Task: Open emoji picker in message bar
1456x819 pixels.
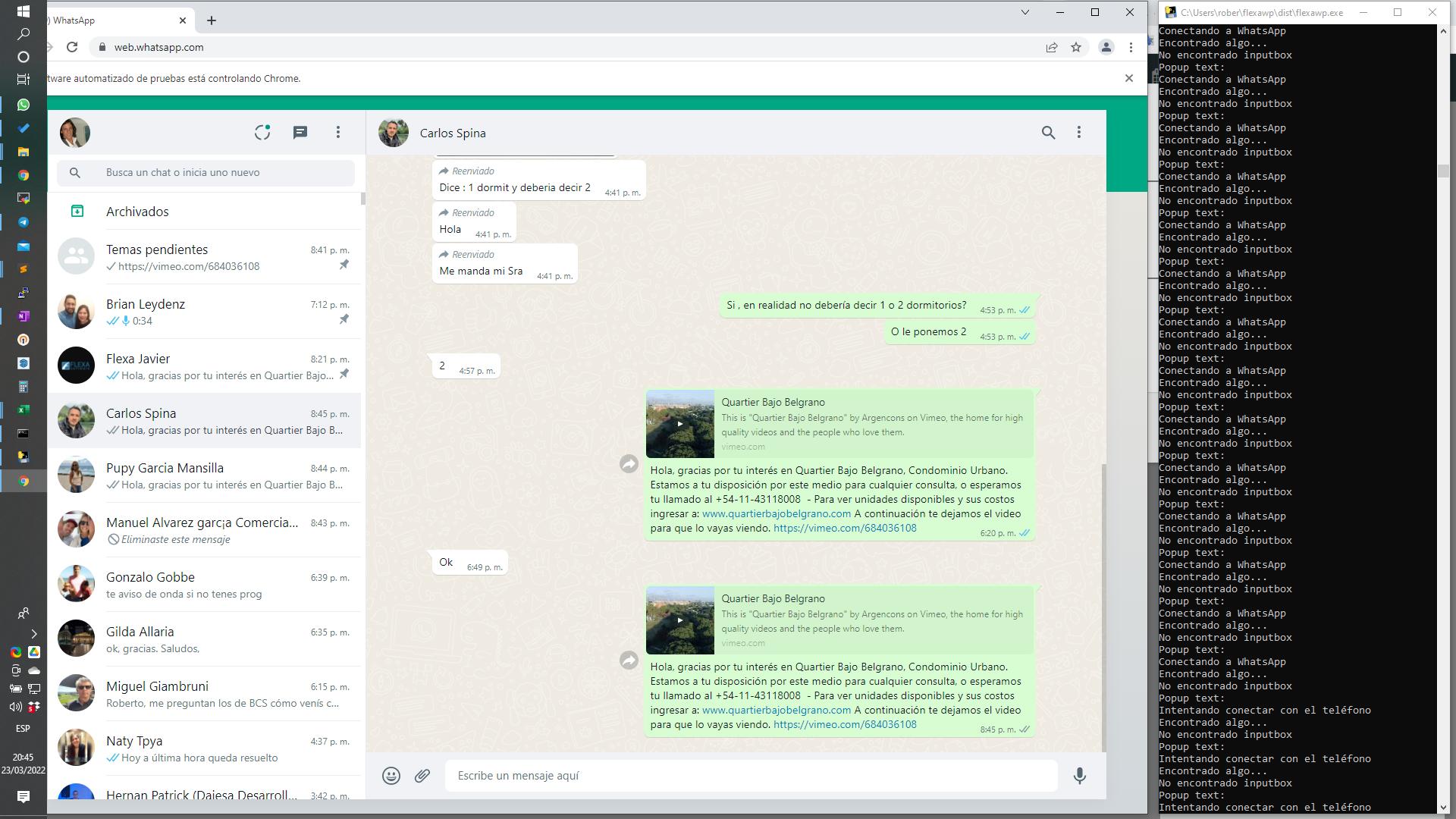Action: (x=391, y=776)
